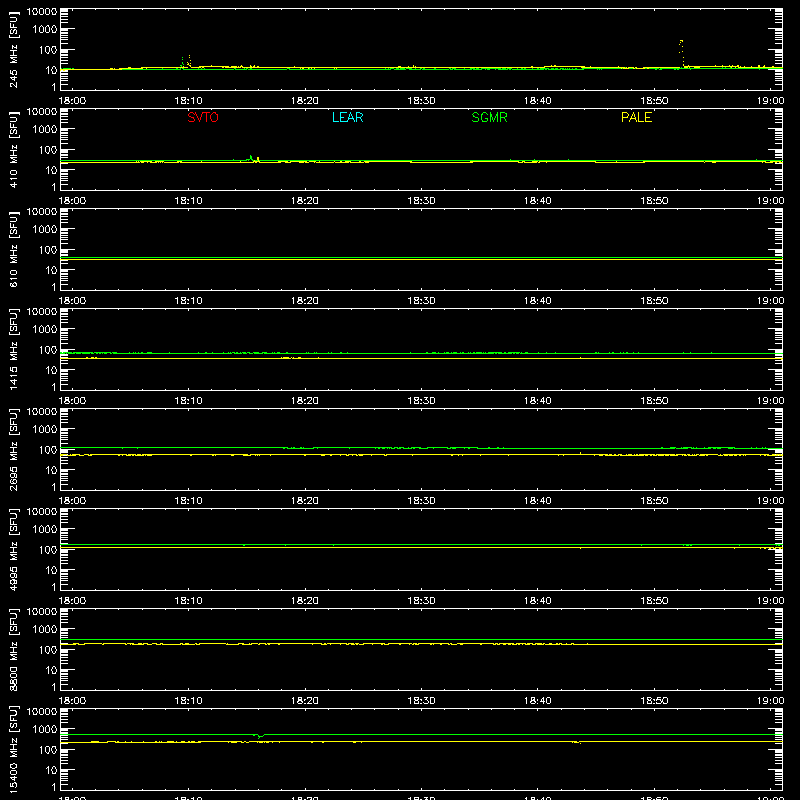This screenshot has height=800, width=800.
Task: Select the 410 MHz [SFU] axis title
Action: pyautogui.click(x=14, y=149)
